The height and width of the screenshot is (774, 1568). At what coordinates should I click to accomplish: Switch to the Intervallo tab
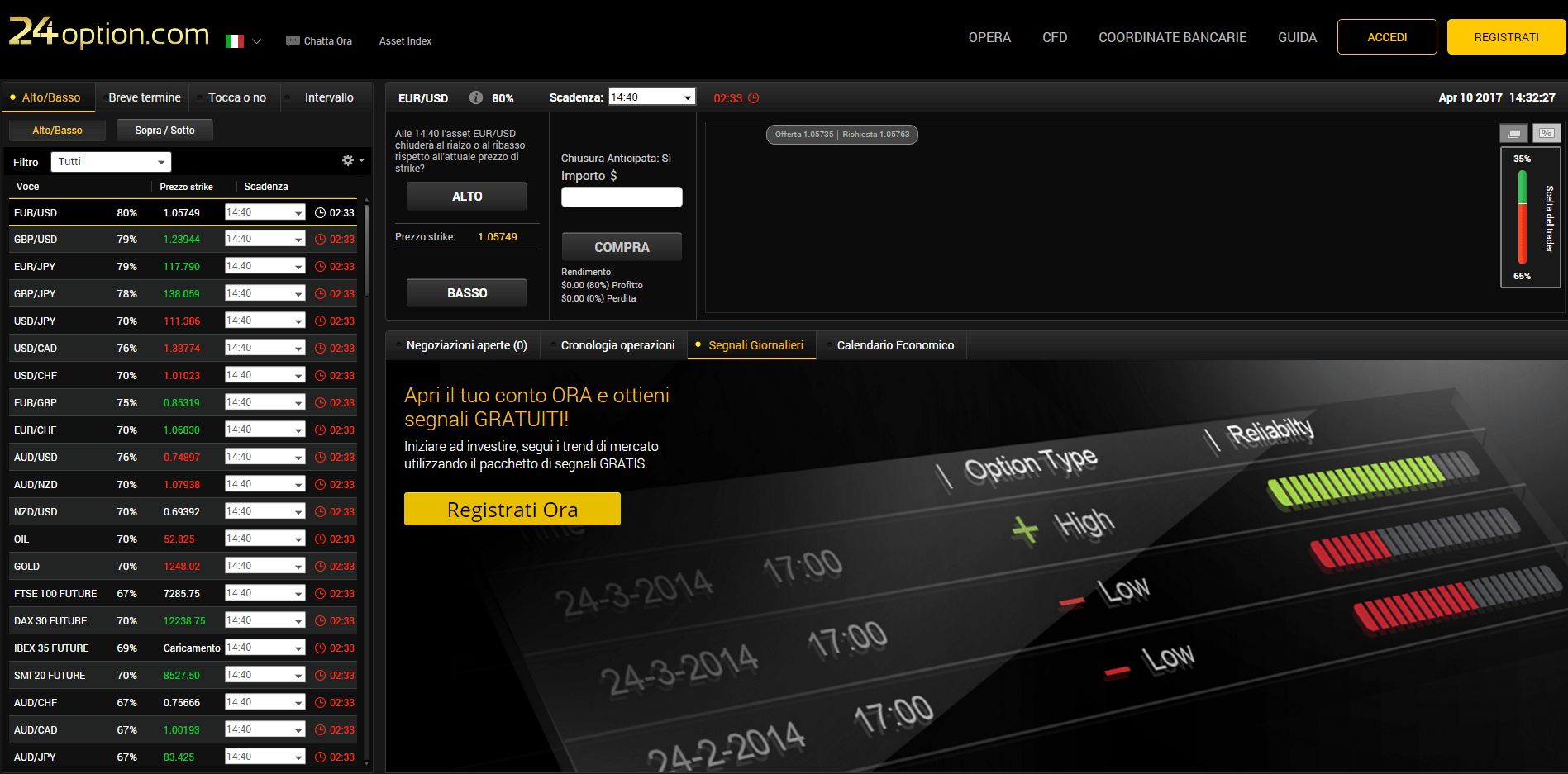pyautogui.click(x=328, y=97)
